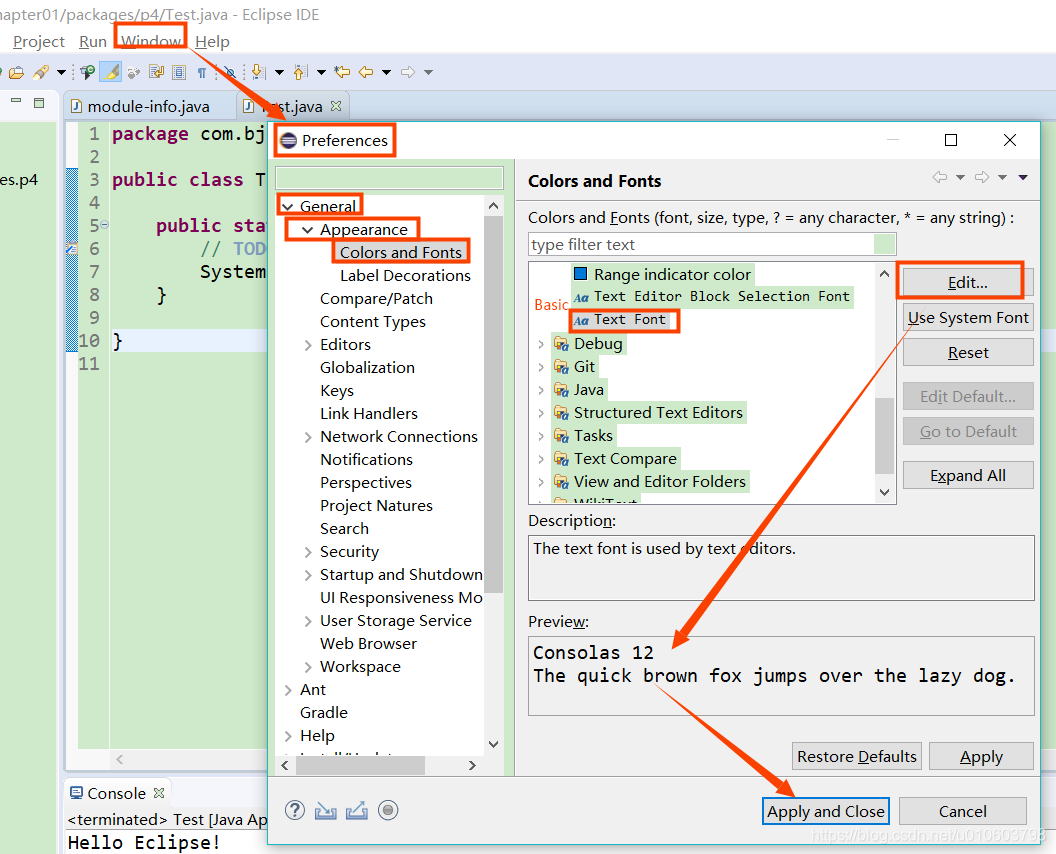
Task: Expand the Editors tree node
Action: (308, 345)
